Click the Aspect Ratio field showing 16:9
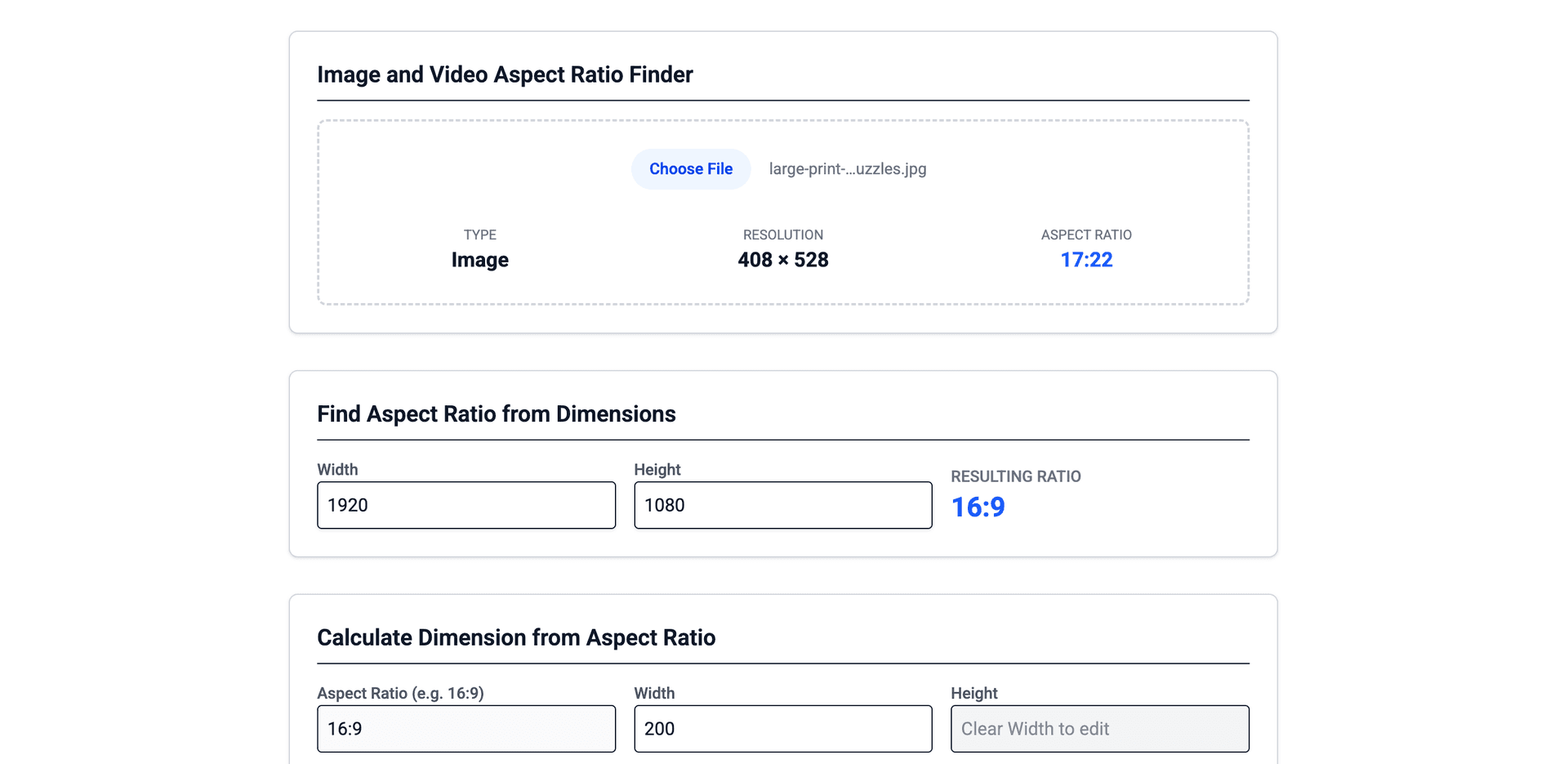The image size is (1568, 764). (465, 728)
